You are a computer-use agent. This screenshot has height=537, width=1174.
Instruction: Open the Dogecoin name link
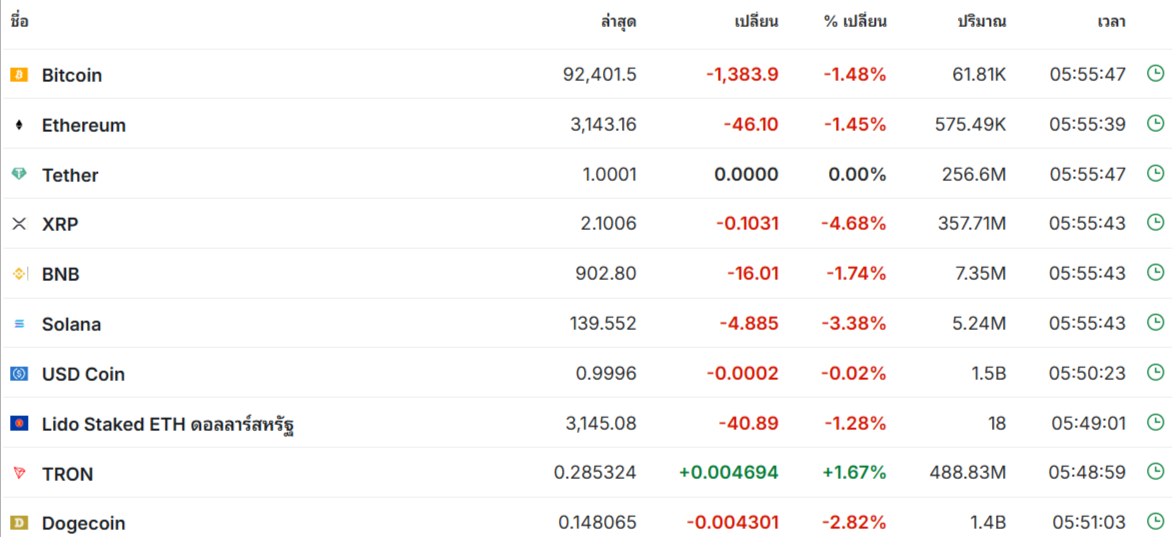83,523
